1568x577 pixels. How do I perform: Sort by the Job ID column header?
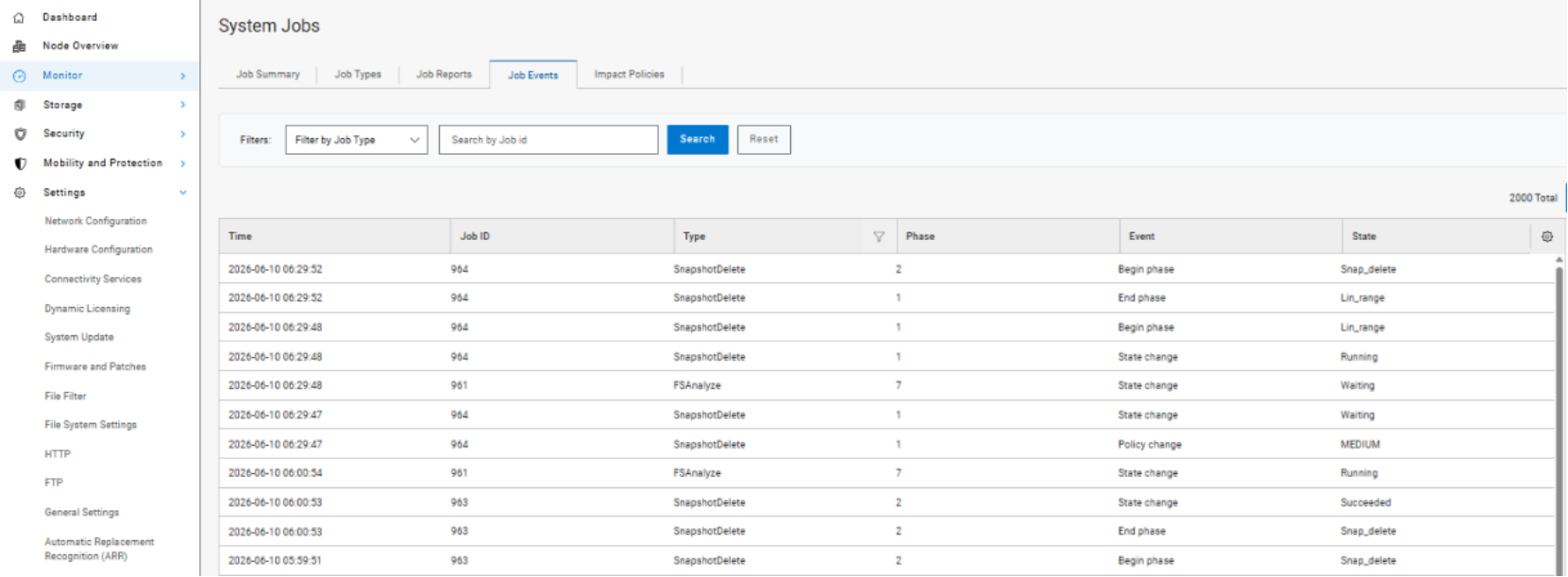[475, 236]
